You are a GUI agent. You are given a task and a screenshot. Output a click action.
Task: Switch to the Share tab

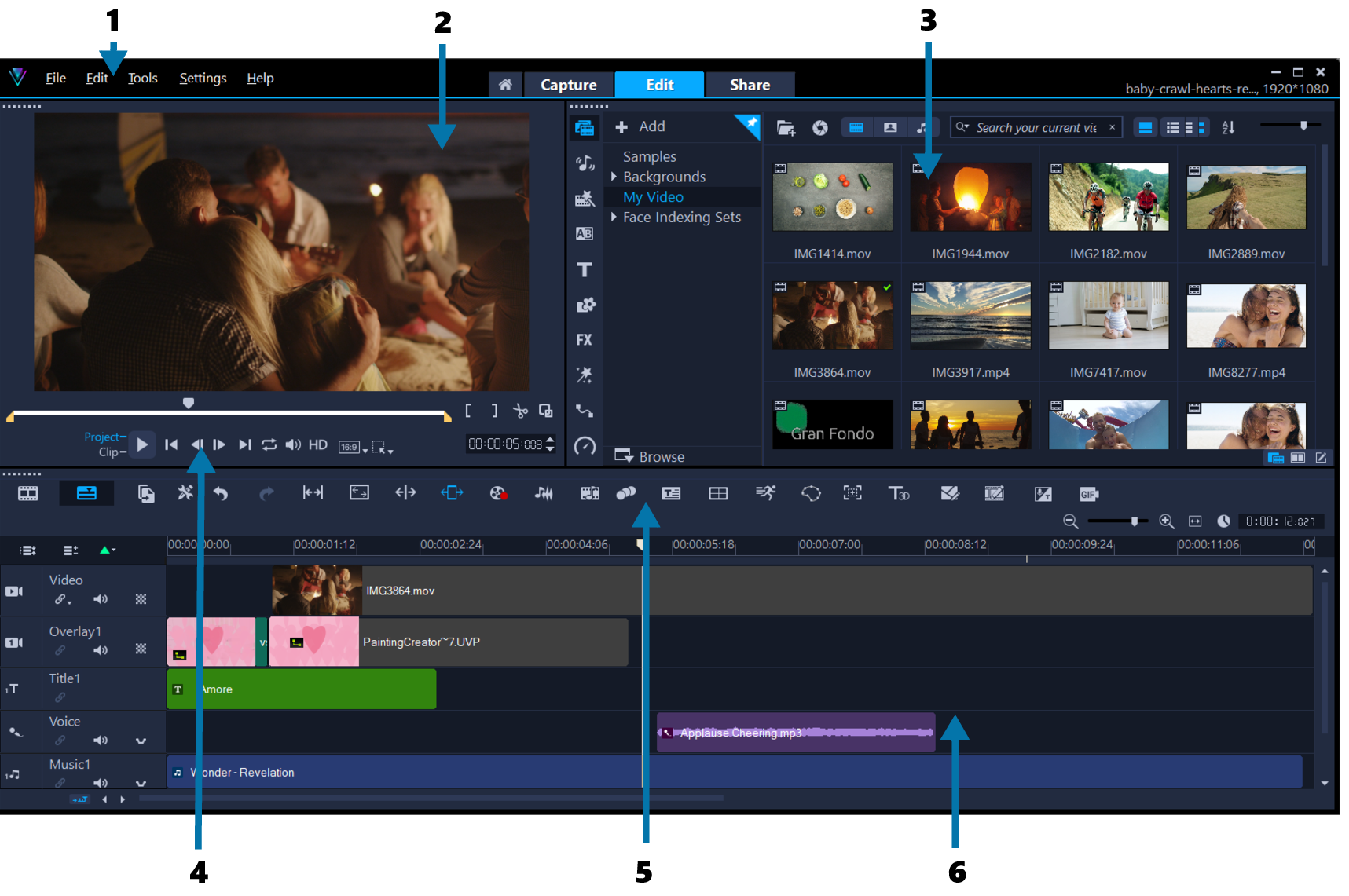(x=749, y=84)
